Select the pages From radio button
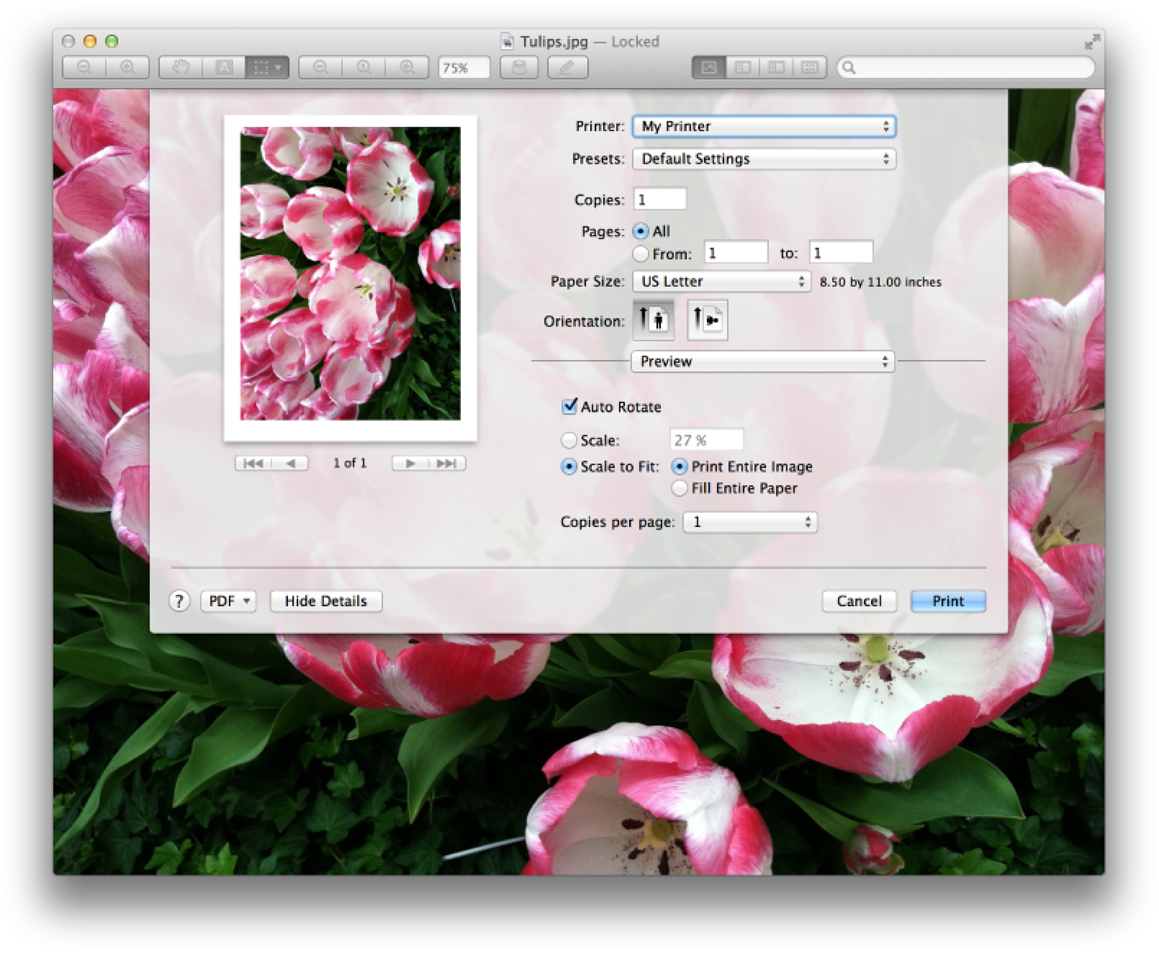Screen dimensions: 1159x953 (641, 254)
